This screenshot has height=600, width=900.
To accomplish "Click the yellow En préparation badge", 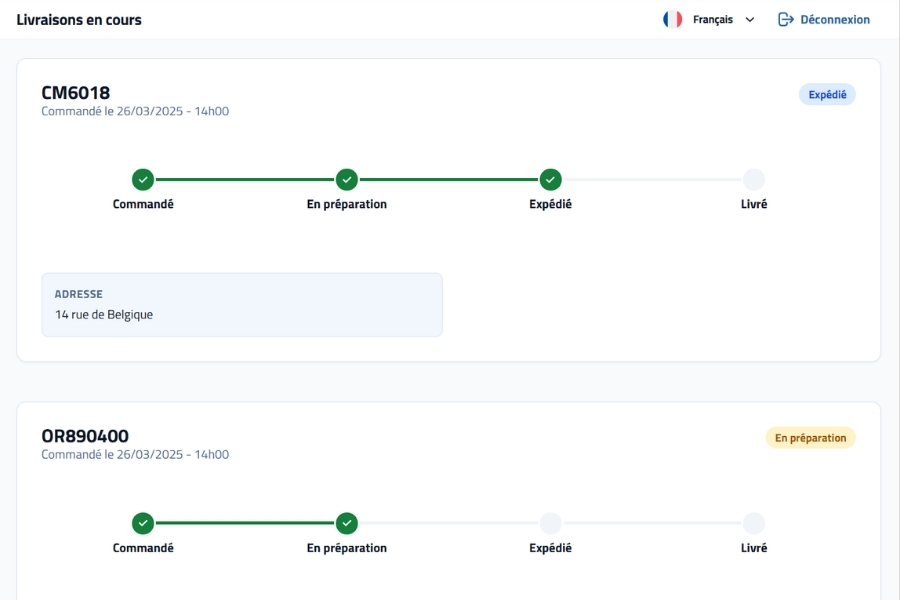I will point(810,438).
